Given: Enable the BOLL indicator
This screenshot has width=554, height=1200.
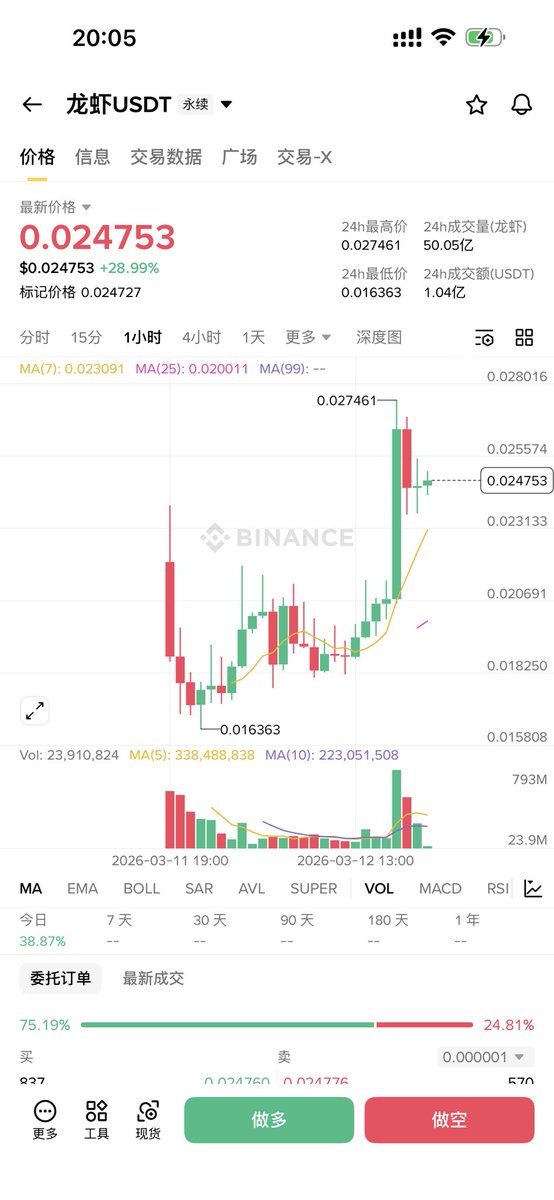Looking at the screenshot, I should [x=141, y=888].
